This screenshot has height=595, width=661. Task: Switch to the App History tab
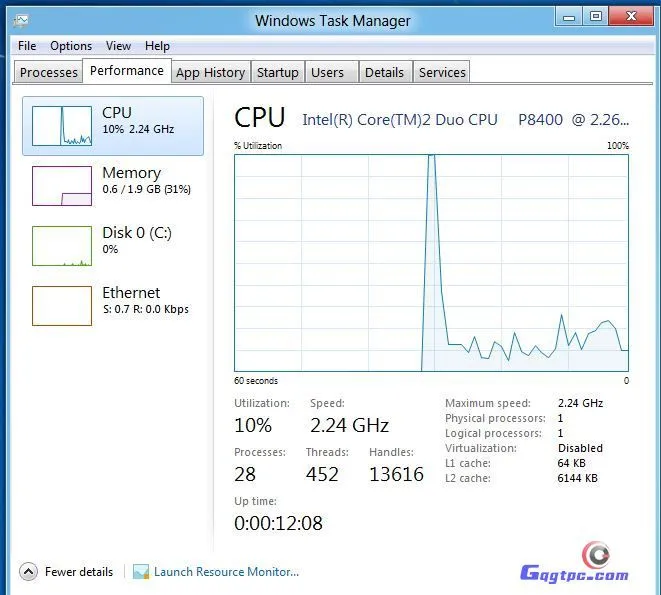point(210,72)
